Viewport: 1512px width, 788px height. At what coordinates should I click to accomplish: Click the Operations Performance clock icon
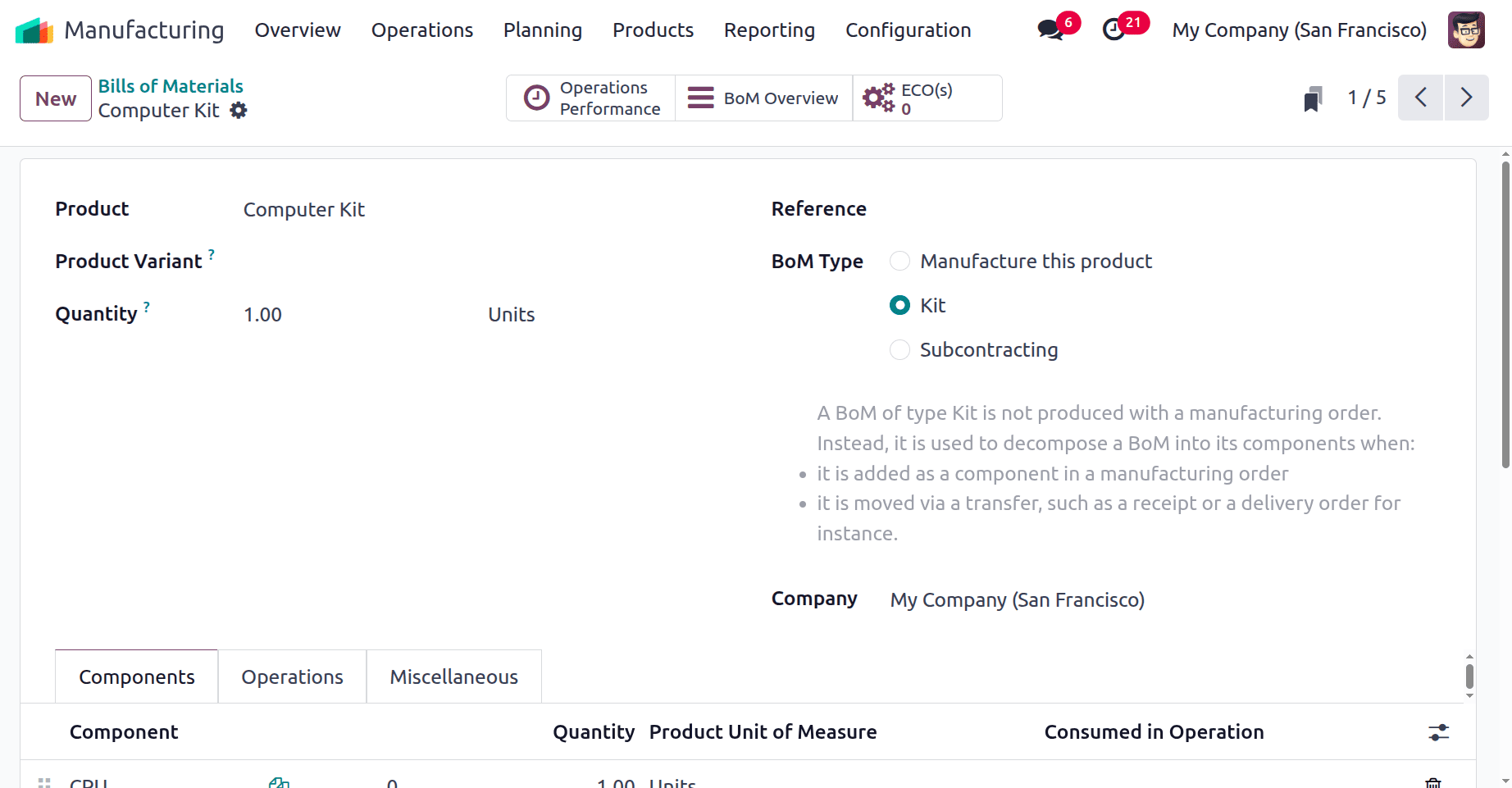click(537, 98)
